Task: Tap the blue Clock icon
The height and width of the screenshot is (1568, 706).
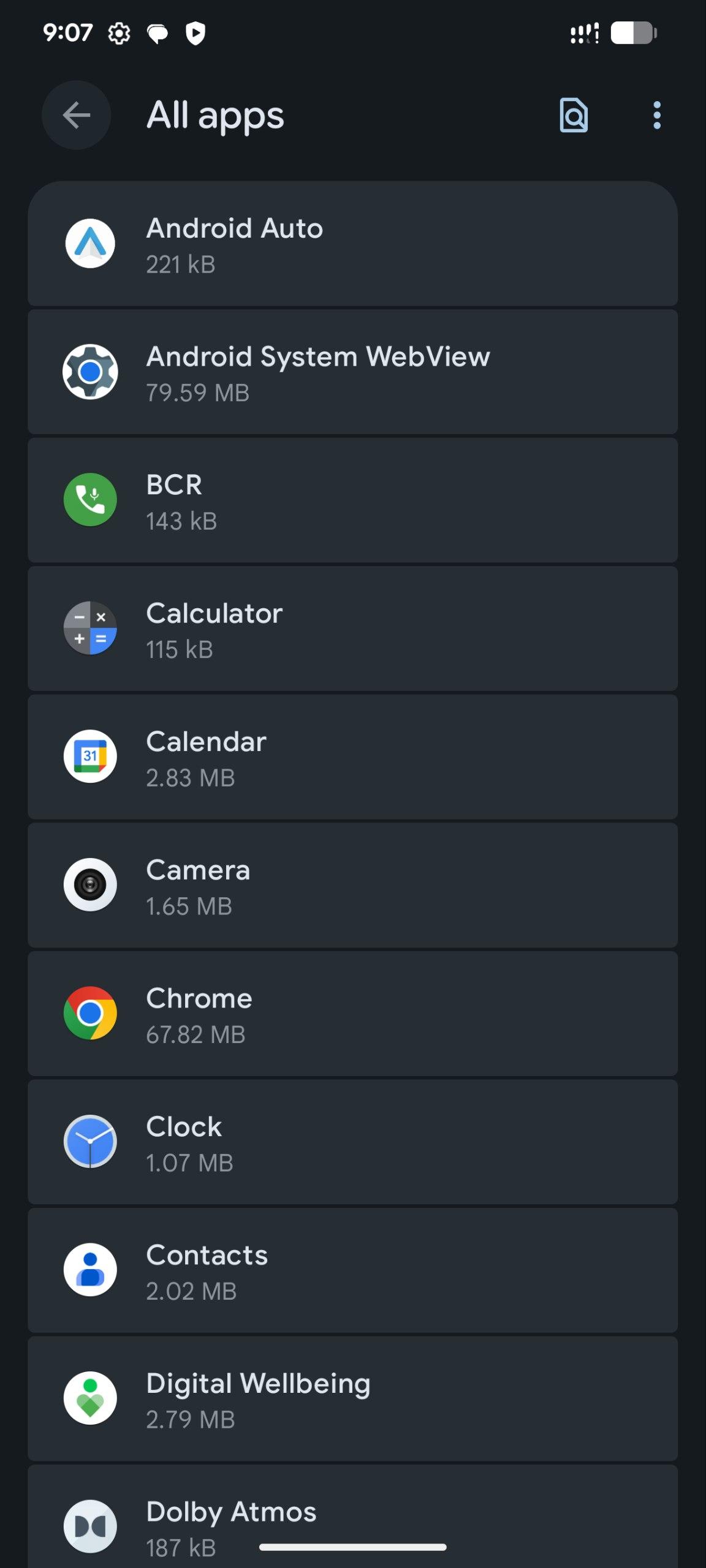Action: pos(90,1141)
